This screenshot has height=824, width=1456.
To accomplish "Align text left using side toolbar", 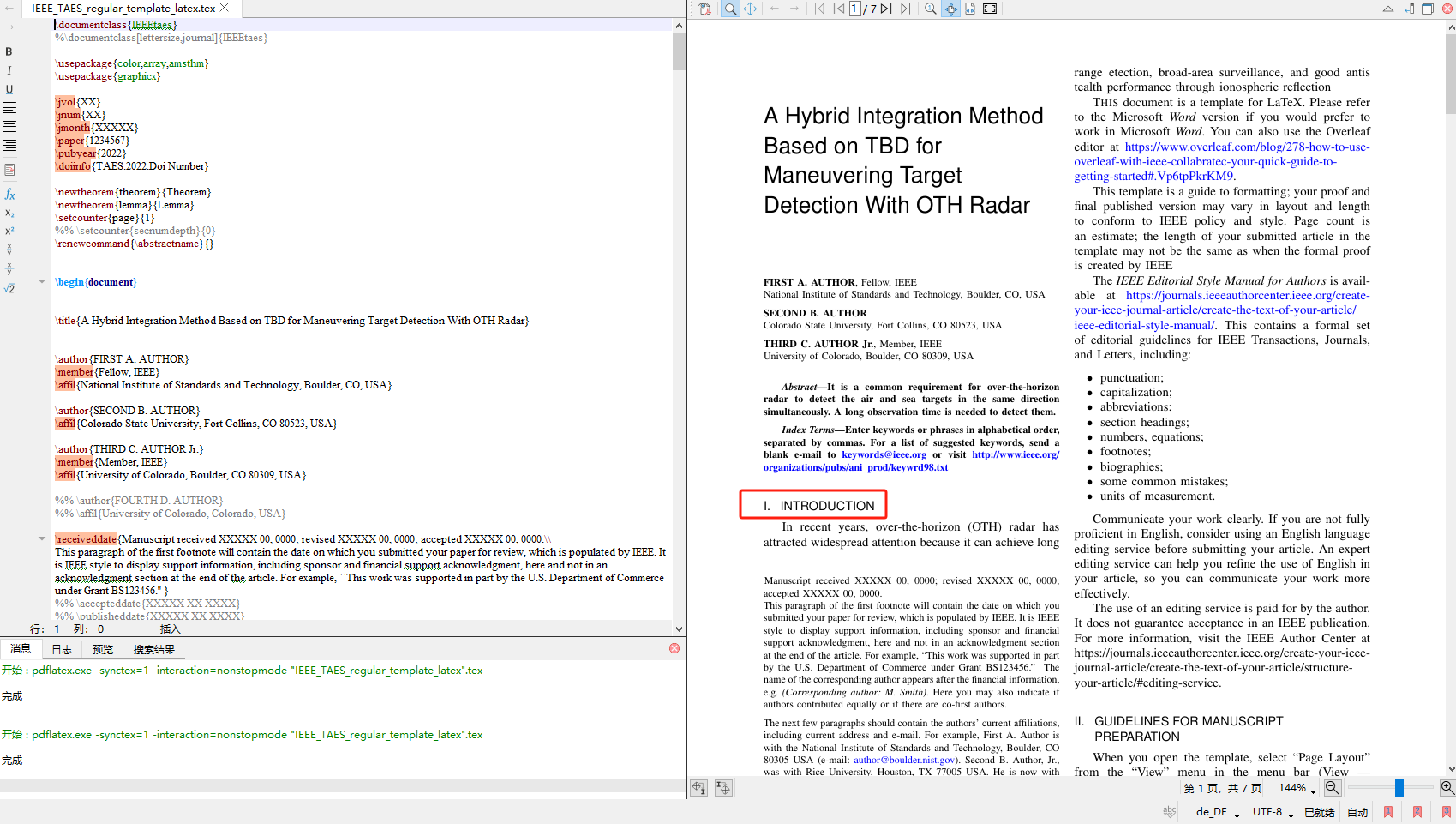I will click(9, 108).
